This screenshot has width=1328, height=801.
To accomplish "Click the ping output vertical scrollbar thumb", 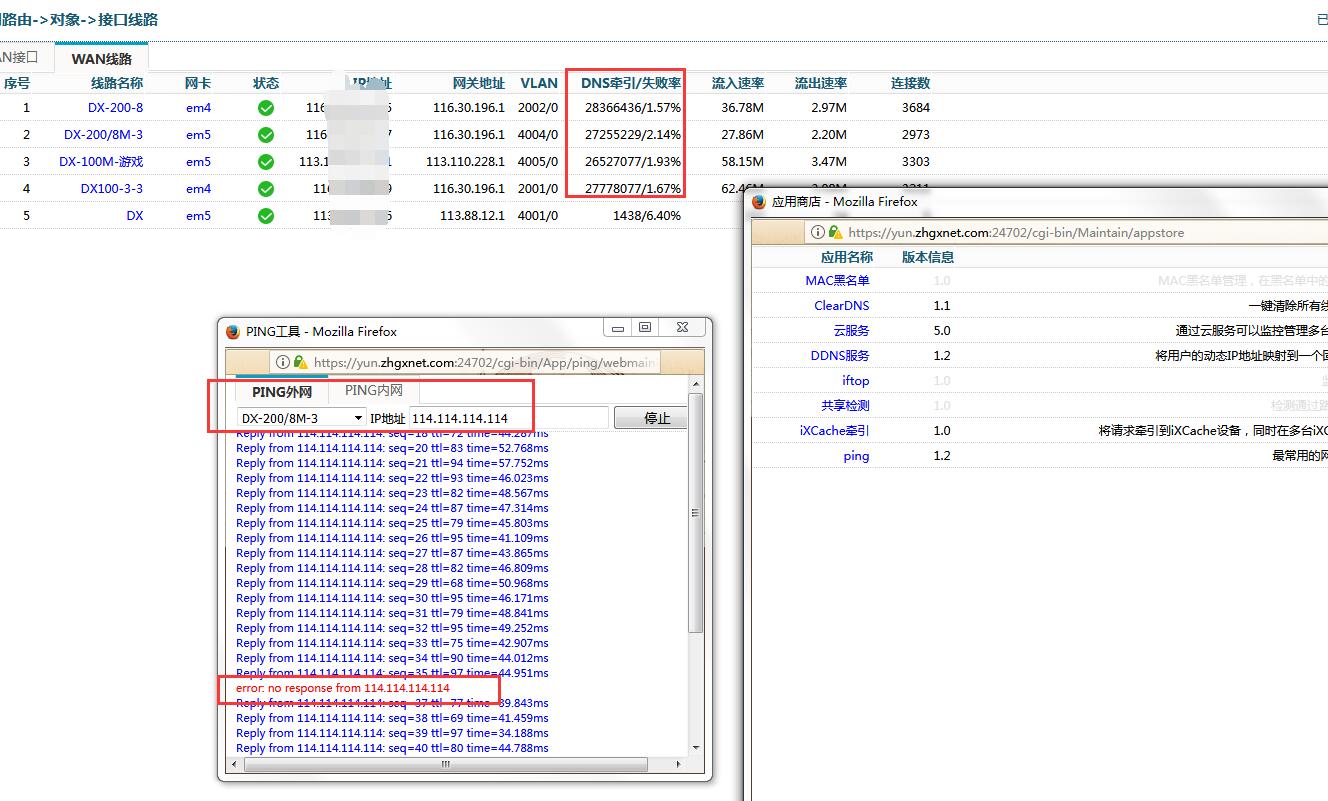I will (x=696, y=512).
